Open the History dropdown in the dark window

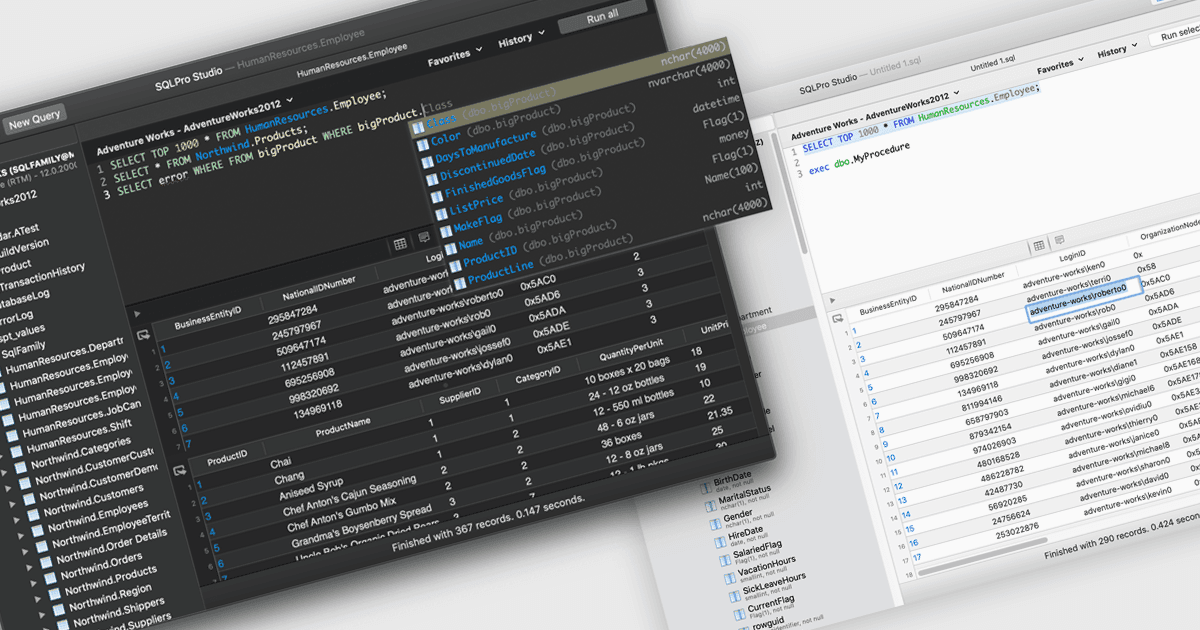[x=522, y=41]
